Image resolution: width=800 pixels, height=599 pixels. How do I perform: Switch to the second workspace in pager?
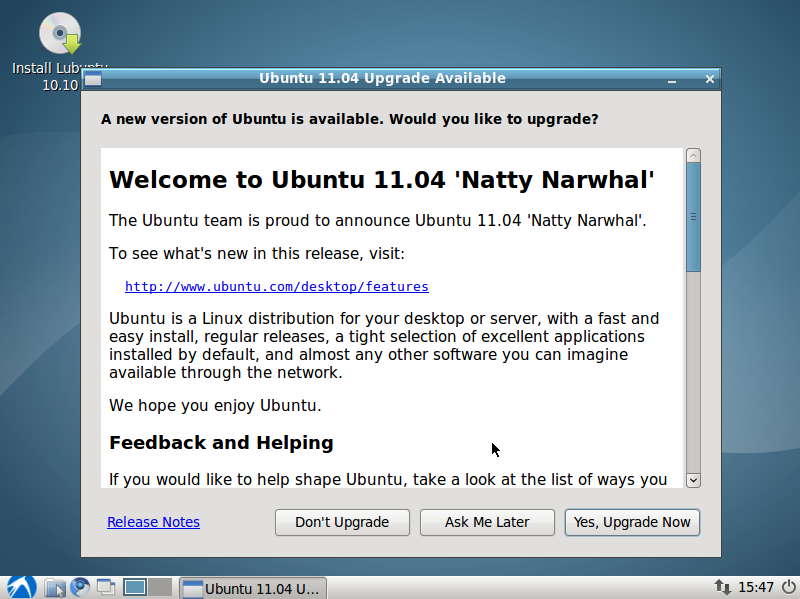click(160, 588)
